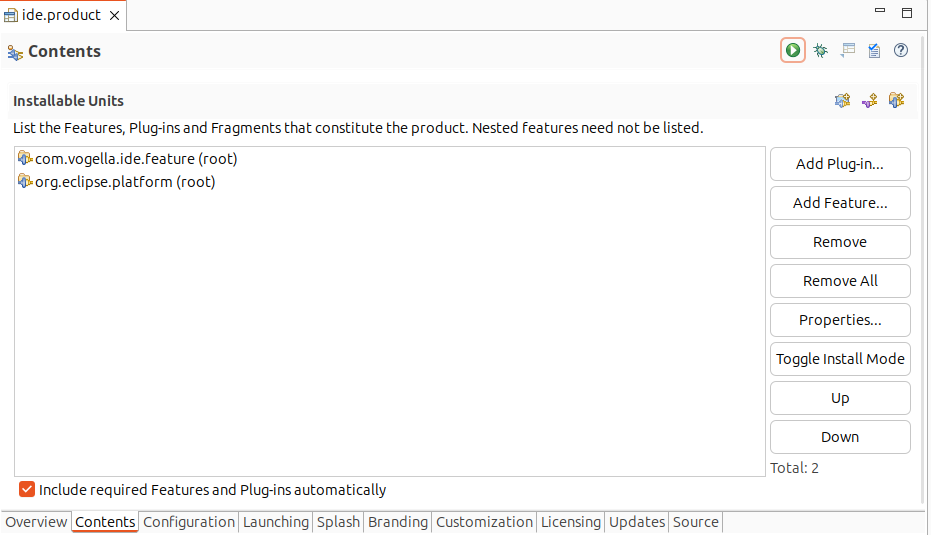Close the ide.product editor tab
The image size is (931, 535).
pos(115,15)
